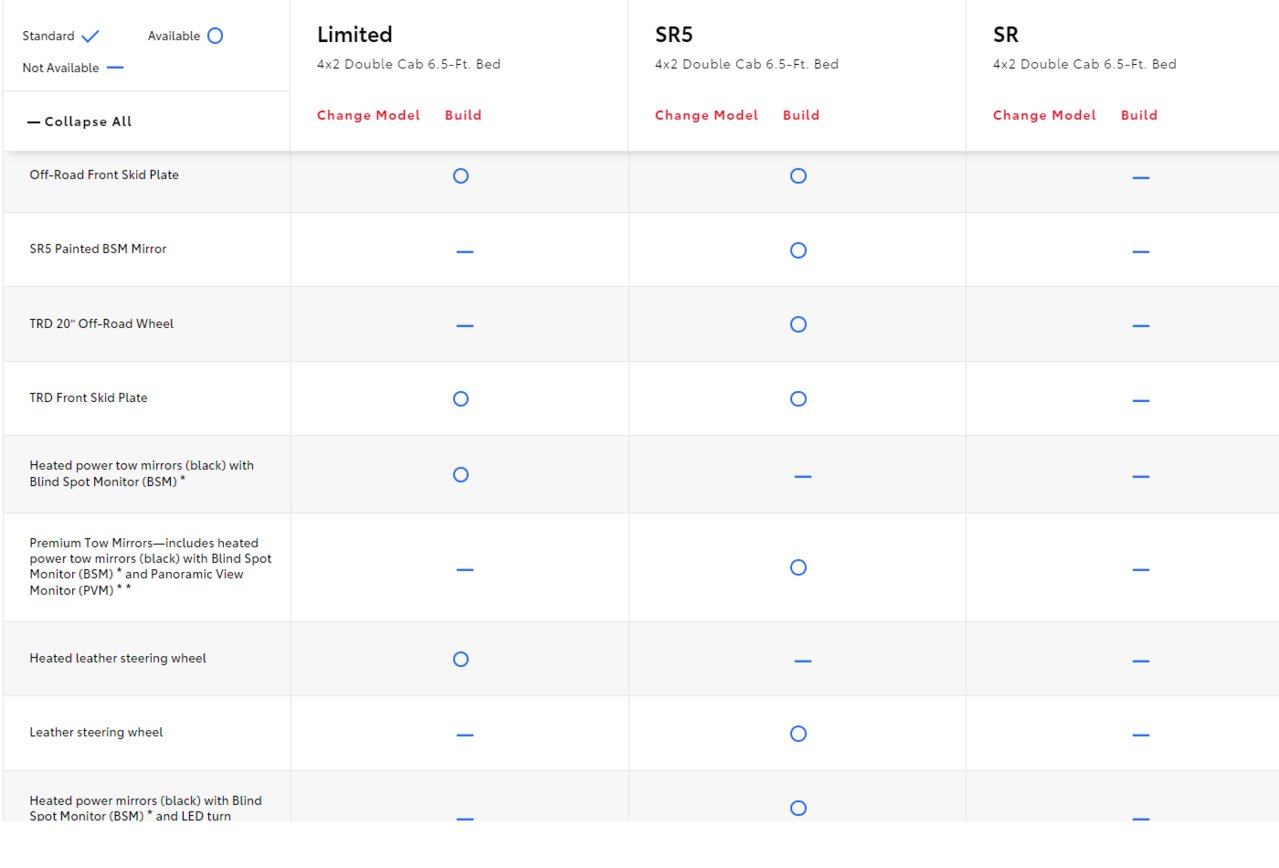Click the SR dash for Heated power tow mirrors
The width and height of the screenshot is (1279, 868).
pos(1140,477)
